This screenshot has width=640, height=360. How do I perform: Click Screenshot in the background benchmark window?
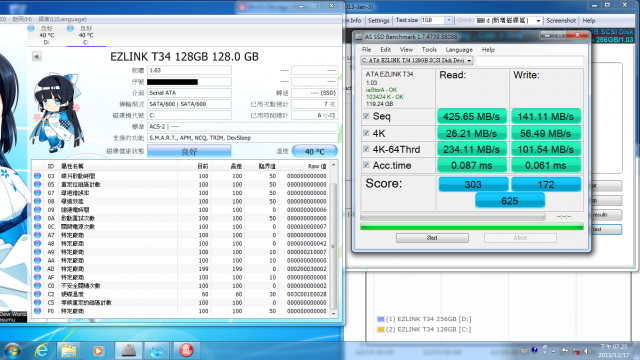pos(561,20)
